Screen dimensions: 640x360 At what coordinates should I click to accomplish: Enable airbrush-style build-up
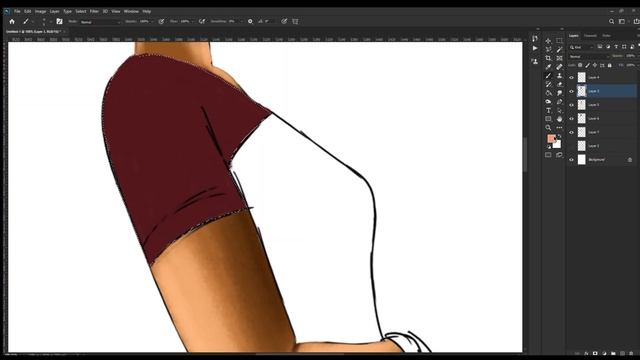coord(202,21)
